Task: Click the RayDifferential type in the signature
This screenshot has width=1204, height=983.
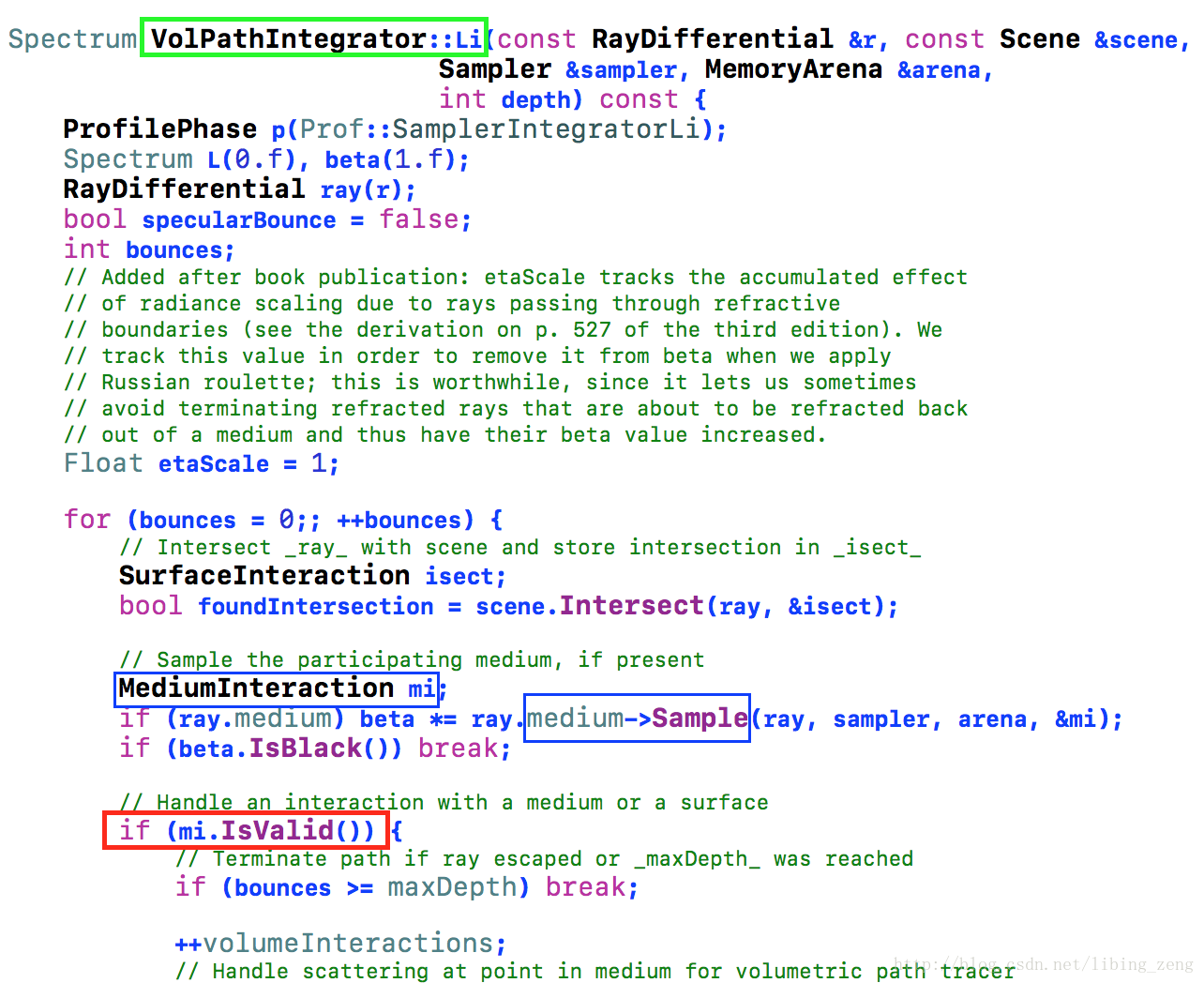Action: [713, 38]
